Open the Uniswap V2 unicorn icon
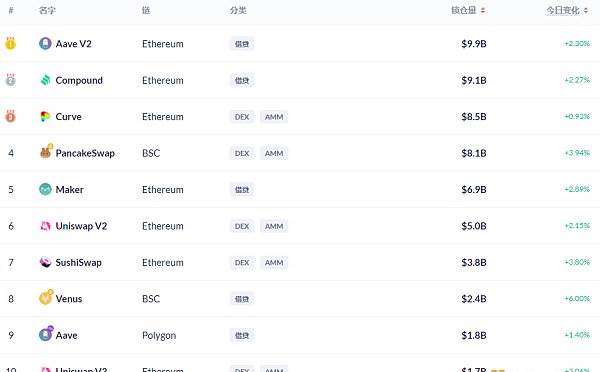This screenshot has width=600, height=372. click(x=45, y=226)
